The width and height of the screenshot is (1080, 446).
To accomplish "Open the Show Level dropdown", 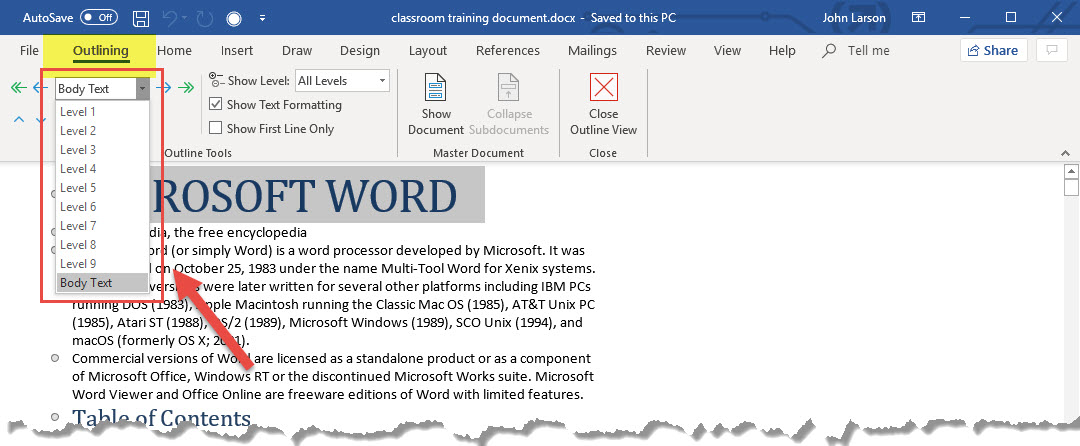I will click(x=342, y=81).
